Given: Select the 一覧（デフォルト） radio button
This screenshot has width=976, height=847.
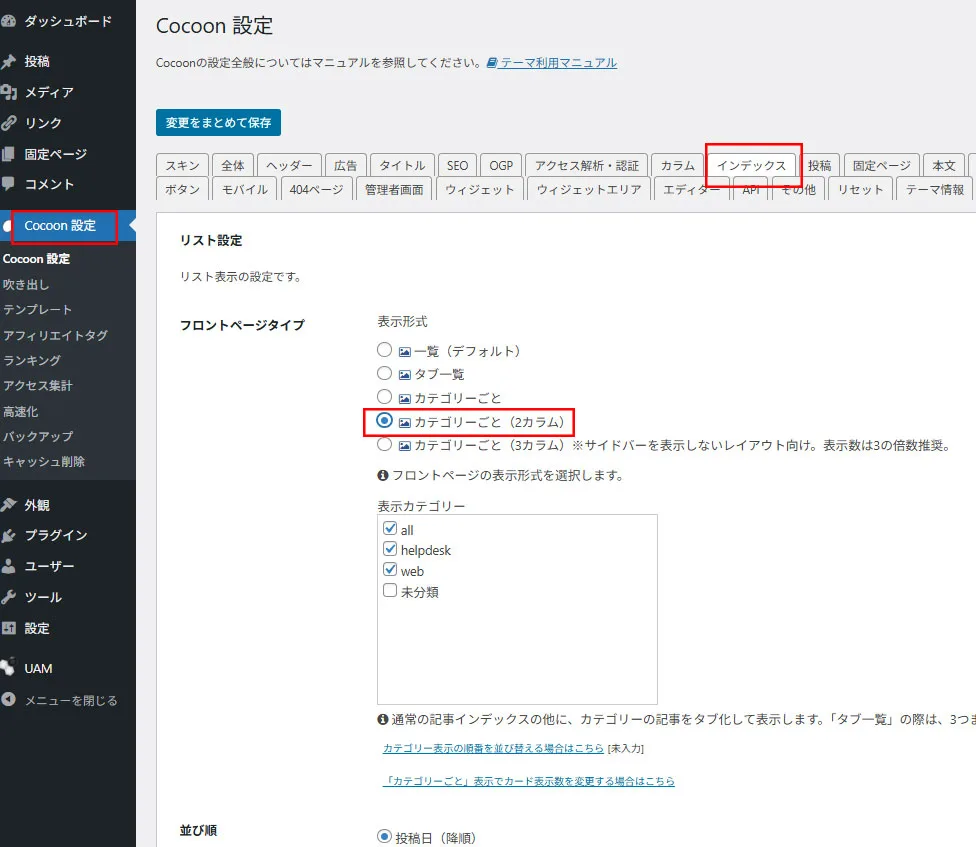Looking at the screenshot, I should click(x=385, y=351).
